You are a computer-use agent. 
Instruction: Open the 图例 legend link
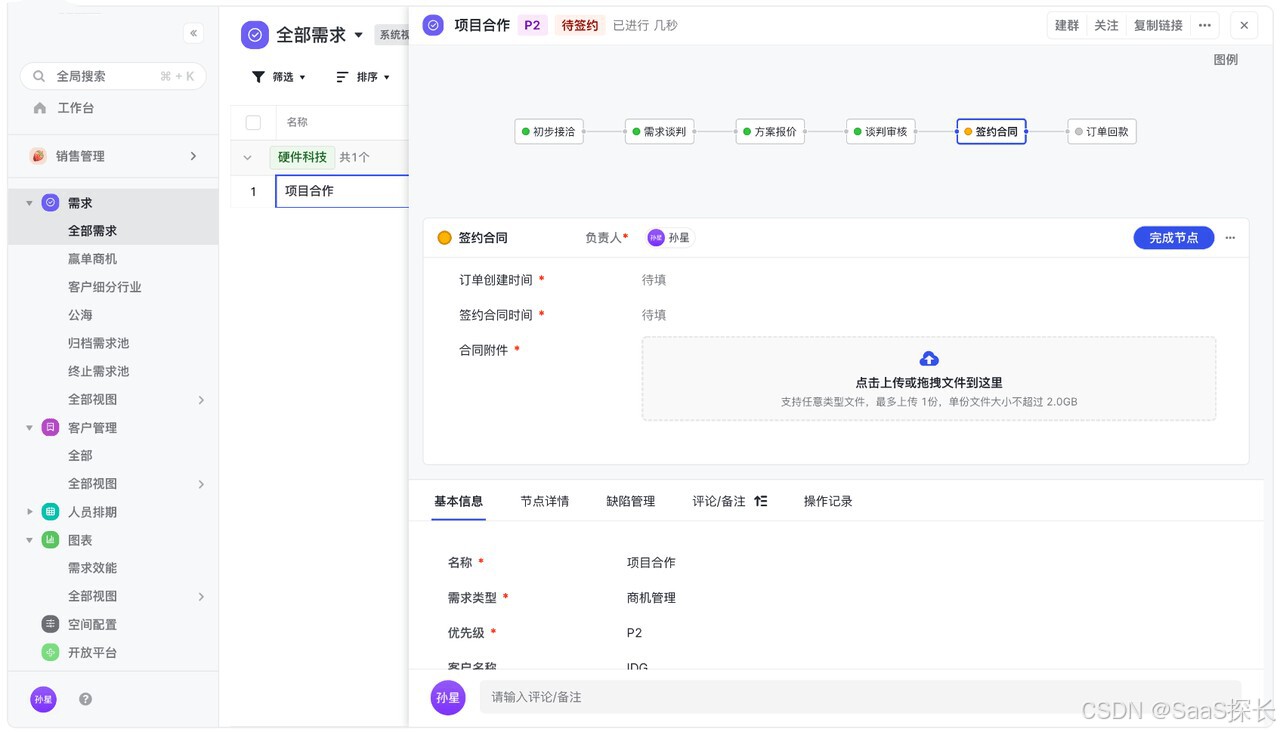click(1226, 60)
